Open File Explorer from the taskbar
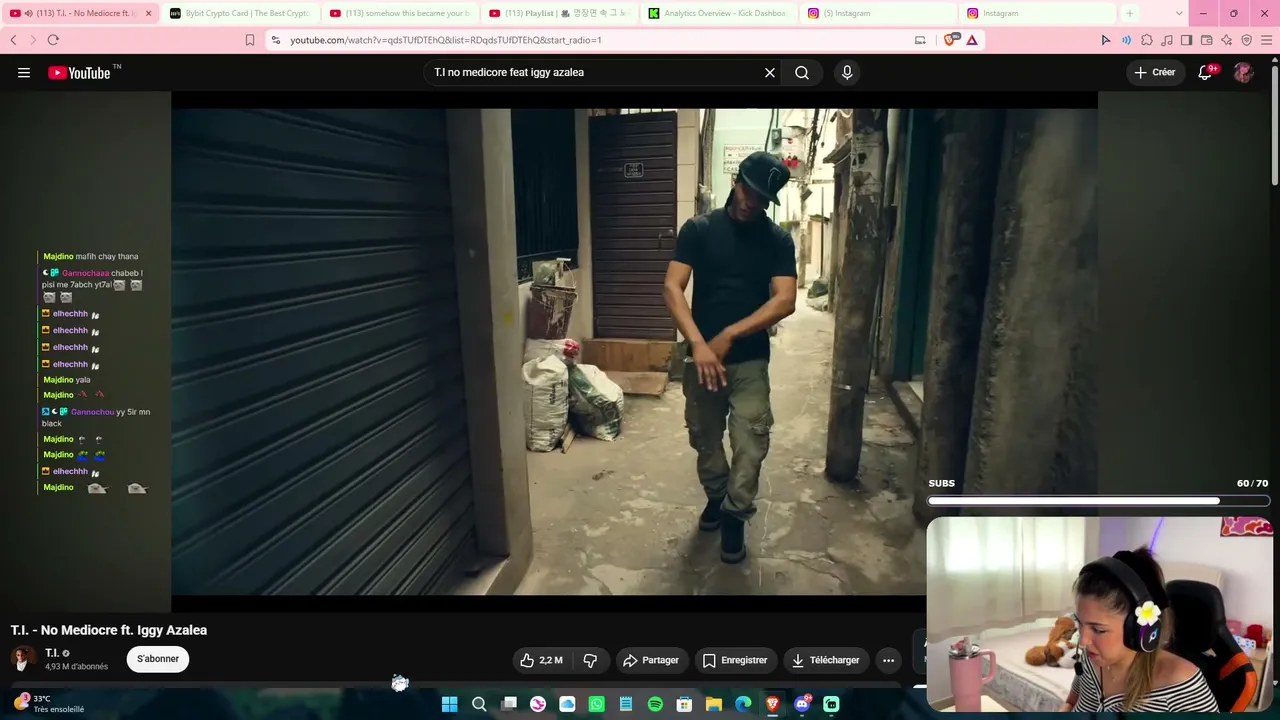Image resolution: width=1280 pixels, height=720 pixels. click(x=714, y=704)
